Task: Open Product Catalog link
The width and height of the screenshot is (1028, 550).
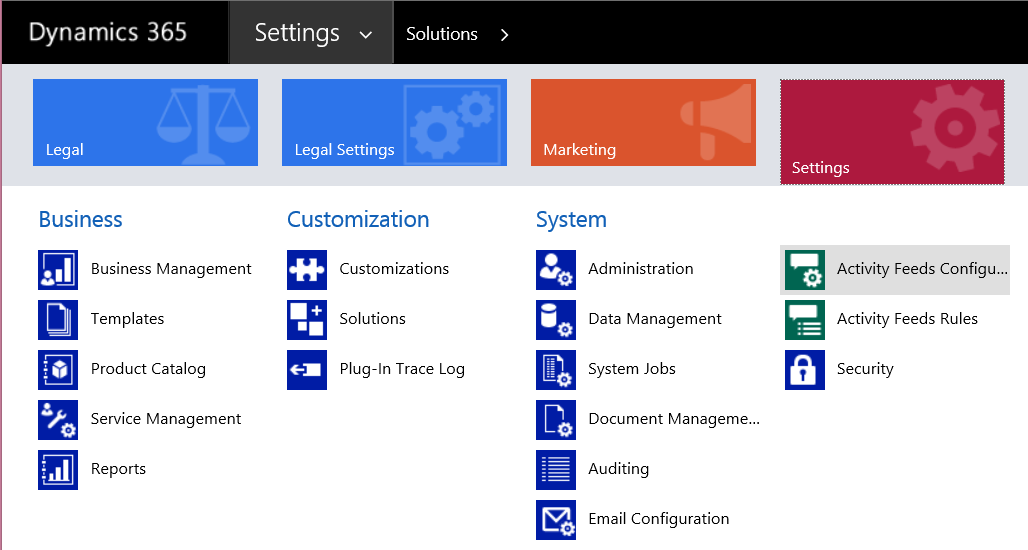Action: [x=148, y=369]
